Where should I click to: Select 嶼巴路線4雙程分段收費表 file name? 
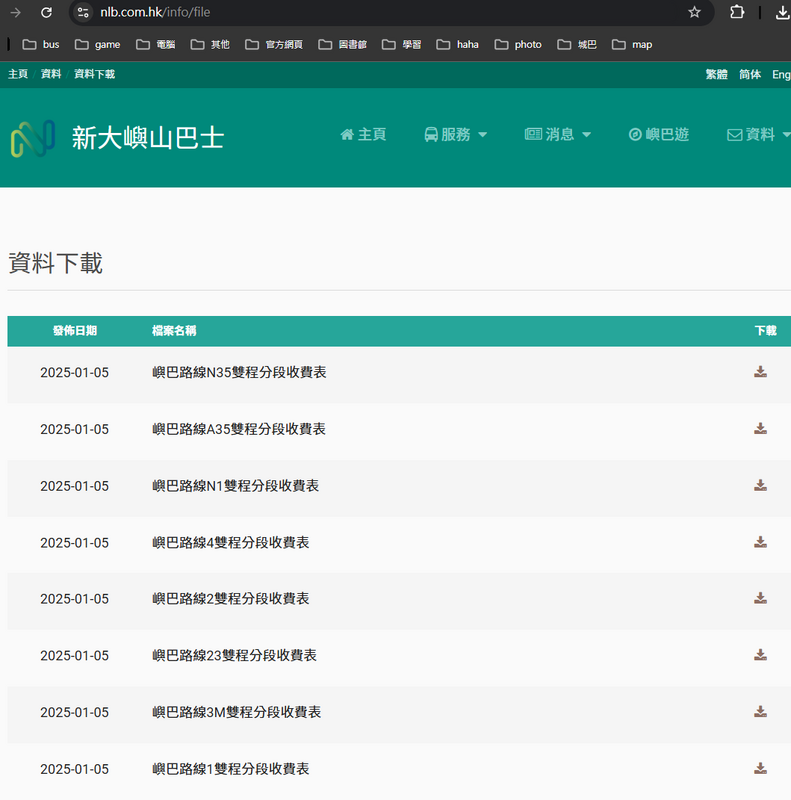click(231, 542)
